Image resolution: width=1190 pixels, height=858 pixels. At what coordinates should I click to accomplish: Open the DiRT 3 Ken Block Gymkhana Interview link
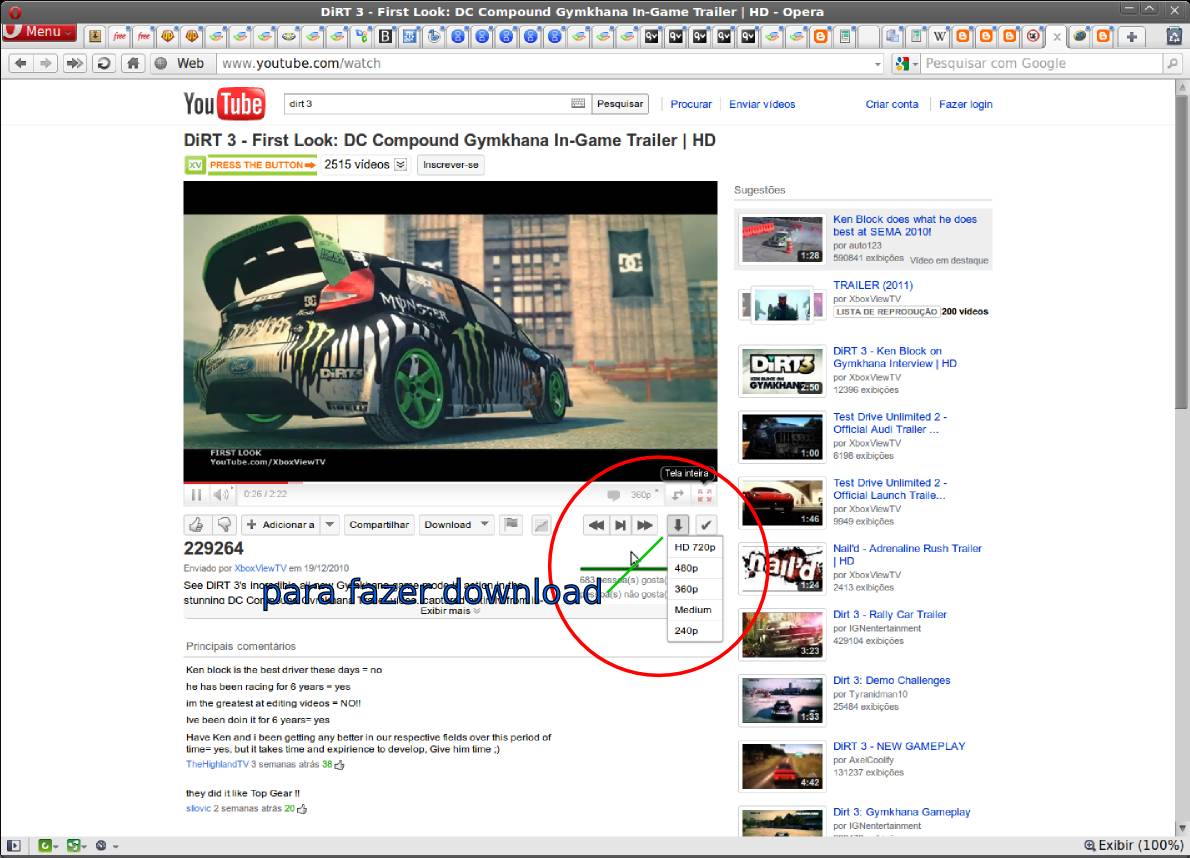895,357
